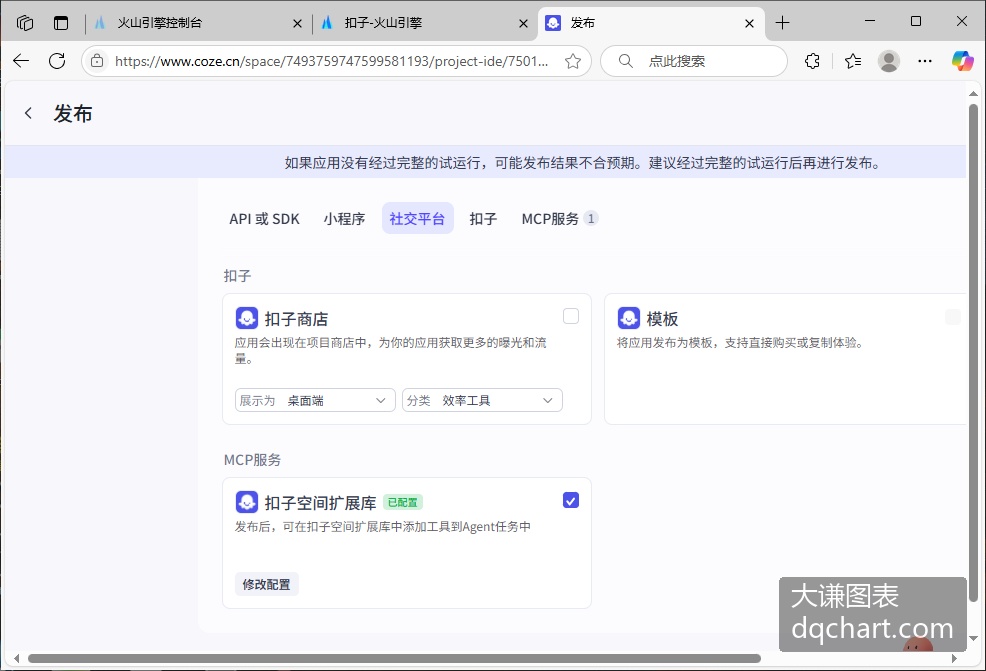Open a new browser tab

click(782, 23)
